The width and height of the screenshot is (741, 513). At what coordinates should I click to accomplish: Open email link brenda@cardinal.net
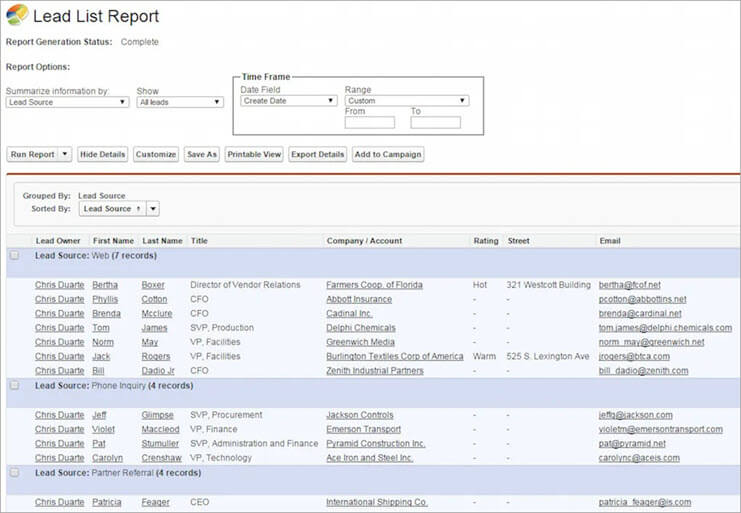click(640, 313)
